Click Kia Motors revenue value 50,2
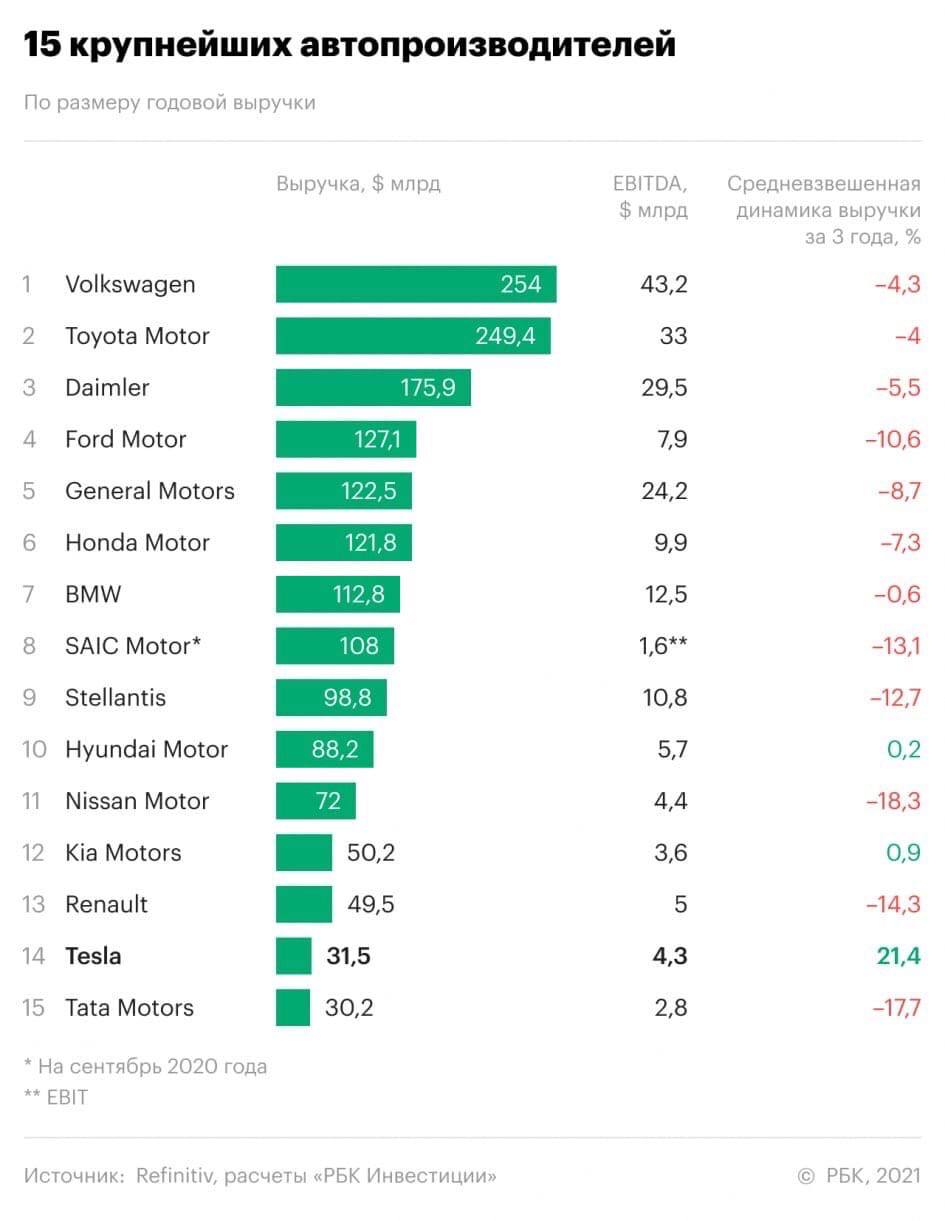Image resolution: width=945 pixels, height=1221 pixels. [370, 853]
